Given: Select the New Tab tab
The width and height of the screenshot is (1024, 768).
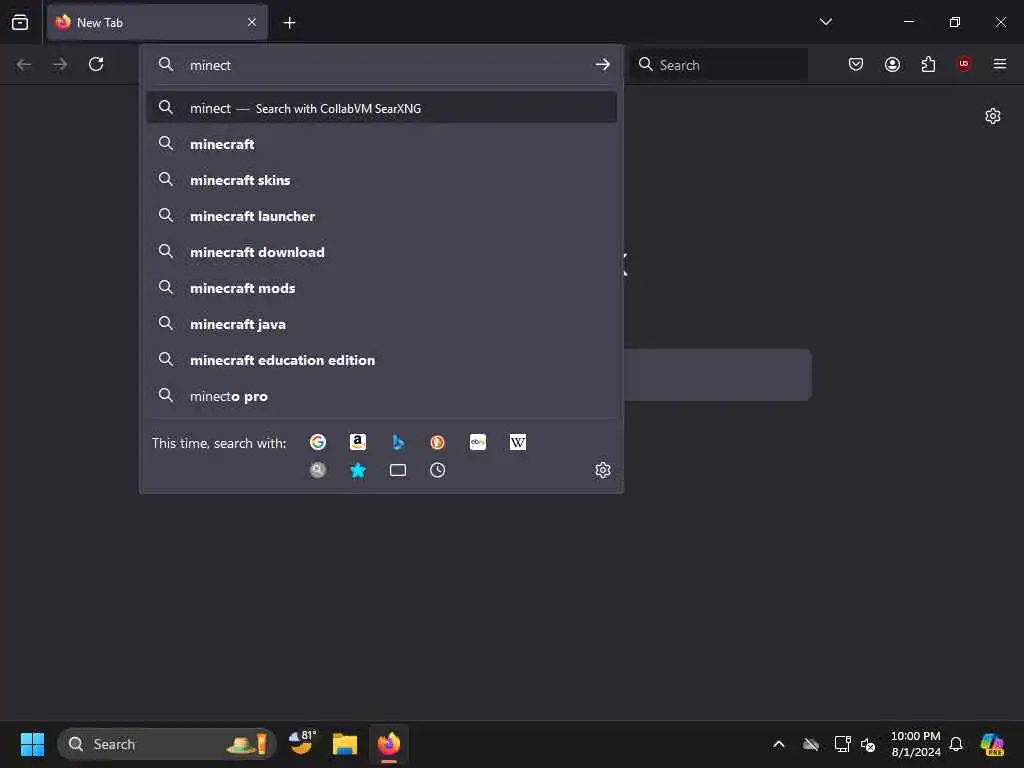Looking at the screenshot, I should coord(157,22).
